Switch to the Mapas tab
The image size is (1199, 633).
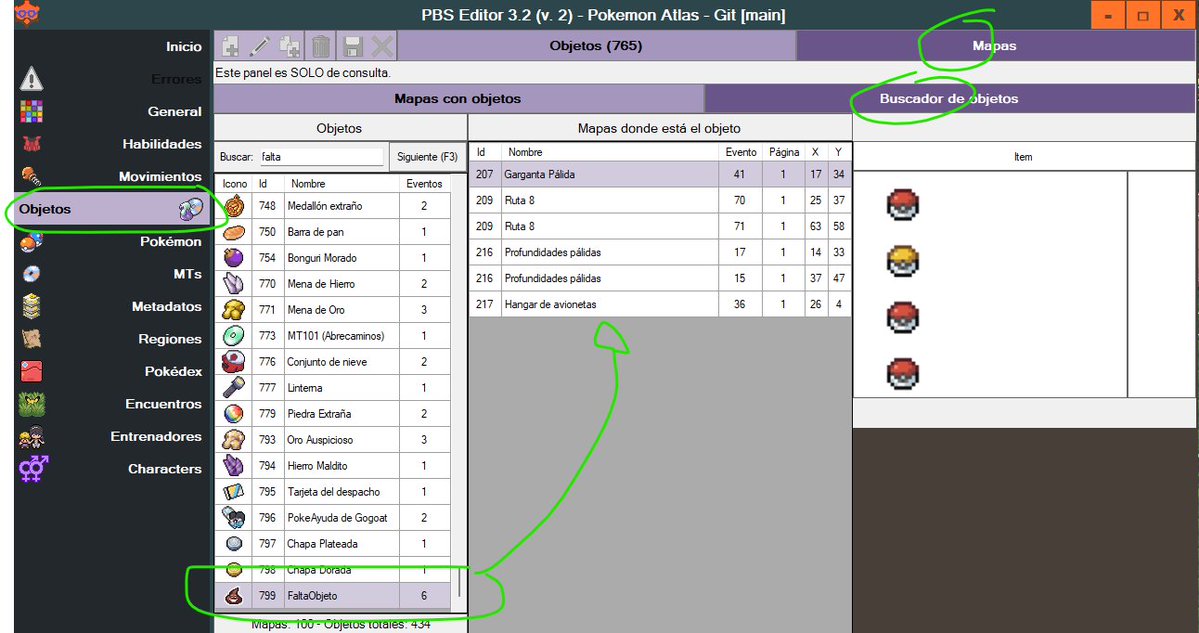coord(995,46)
